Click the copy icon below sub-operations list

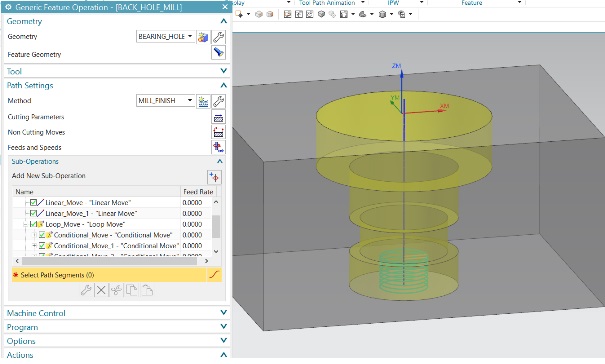132,290
